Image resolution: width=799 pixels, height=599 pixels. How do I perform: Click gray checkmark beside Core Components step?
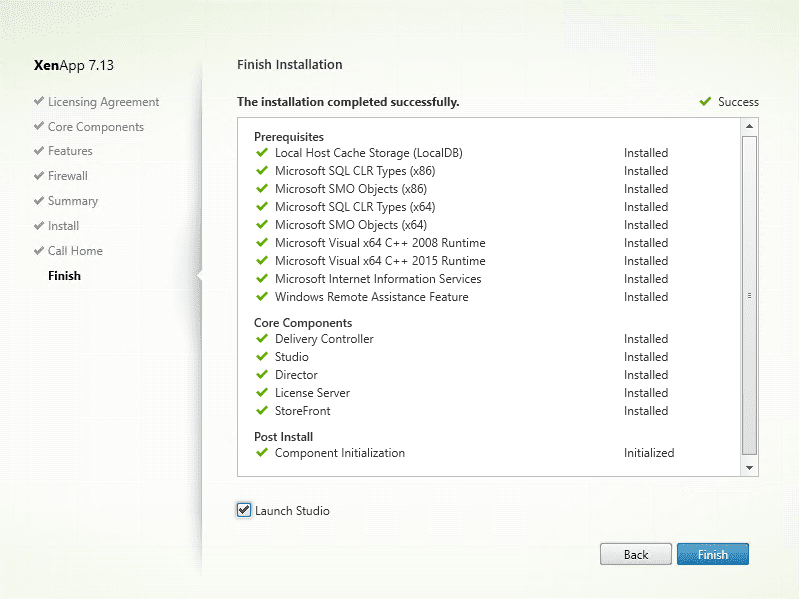tap(39, 126)
